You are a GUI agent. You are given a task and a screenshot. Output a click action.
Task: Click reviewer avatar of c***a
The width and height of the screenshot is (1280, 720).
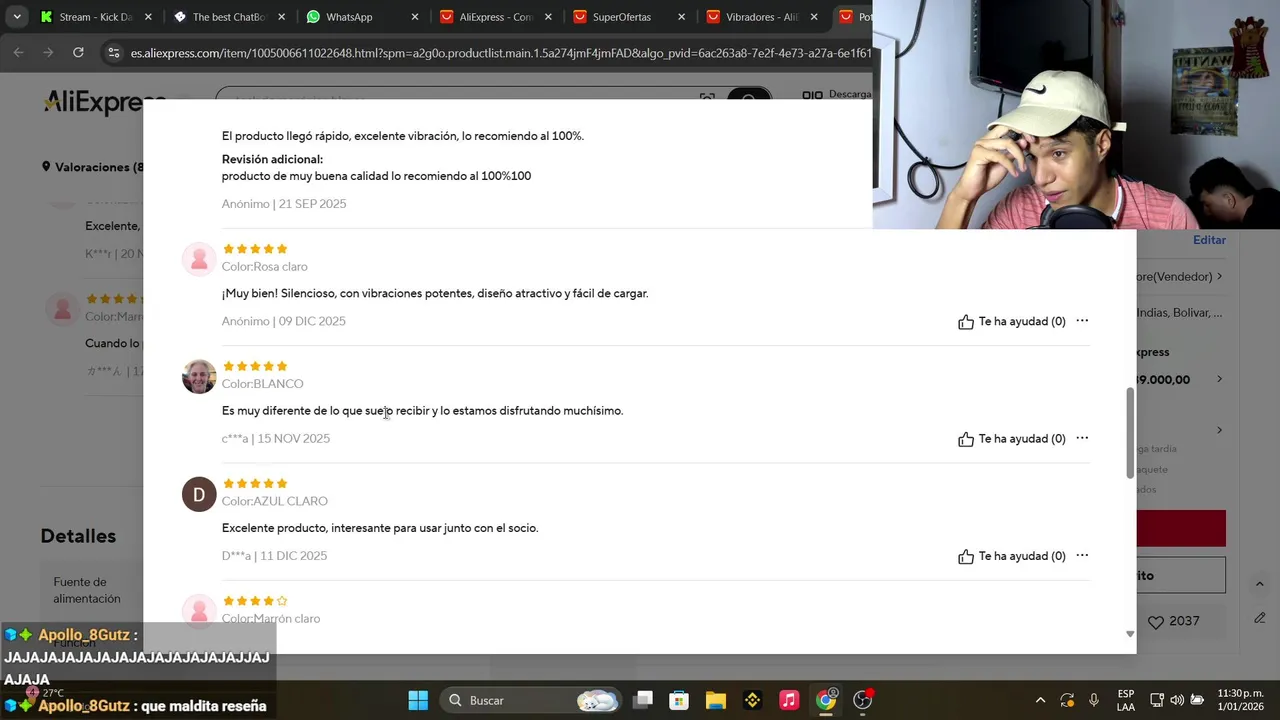point(199,377)
